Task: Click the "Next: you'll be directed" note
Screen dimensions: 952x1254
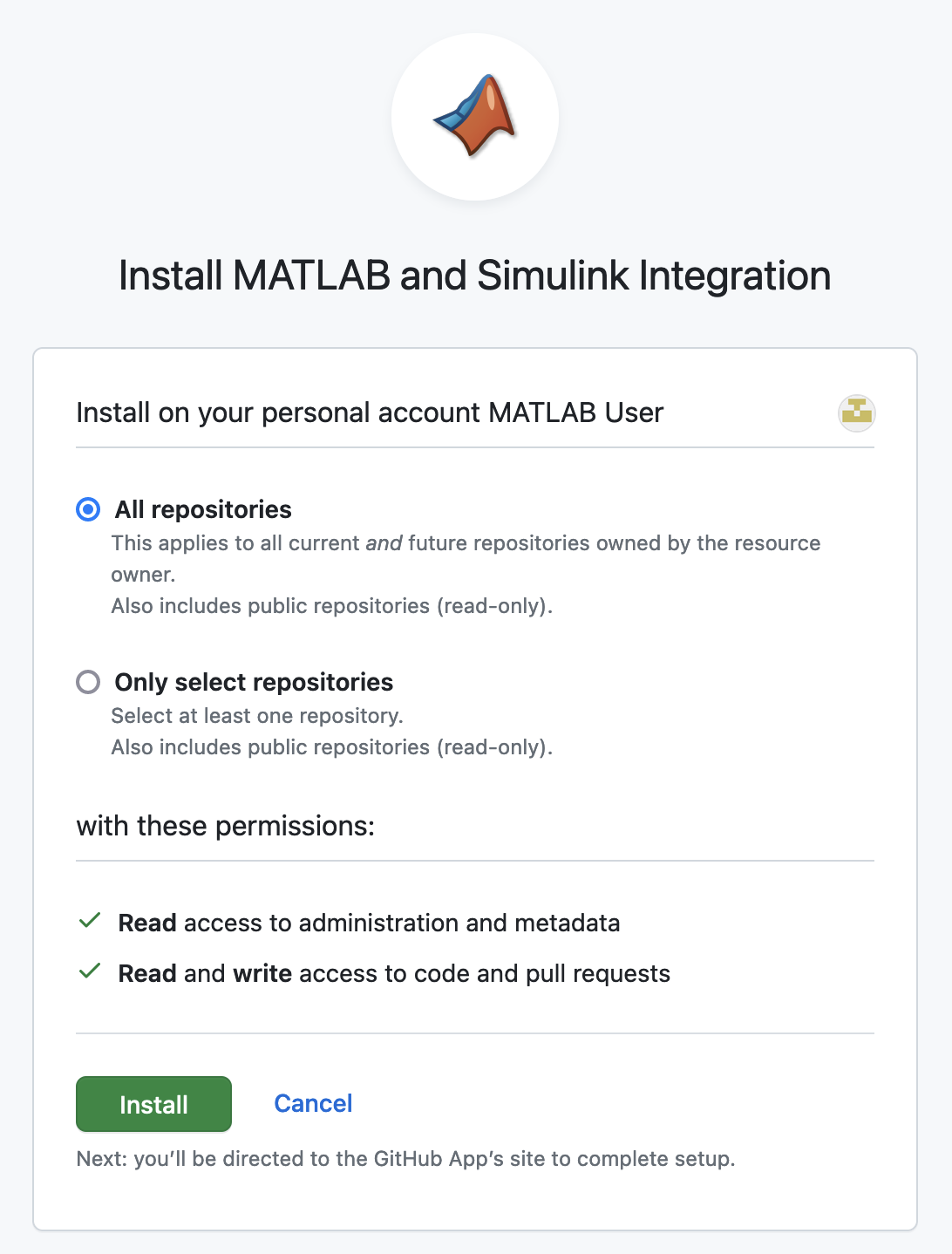Action: click(405, 1159)
